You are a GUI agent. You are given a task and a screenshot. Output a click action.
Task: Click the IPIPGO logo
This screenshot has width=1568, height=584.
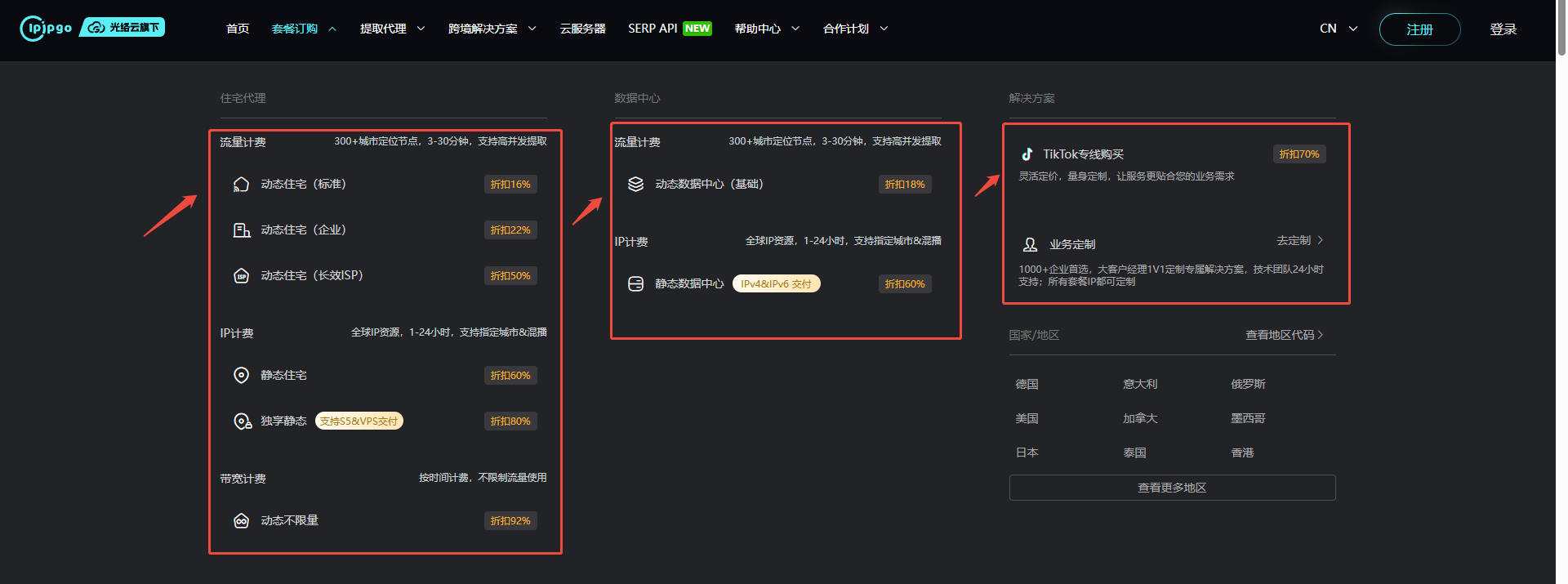(x=47, y=28)
